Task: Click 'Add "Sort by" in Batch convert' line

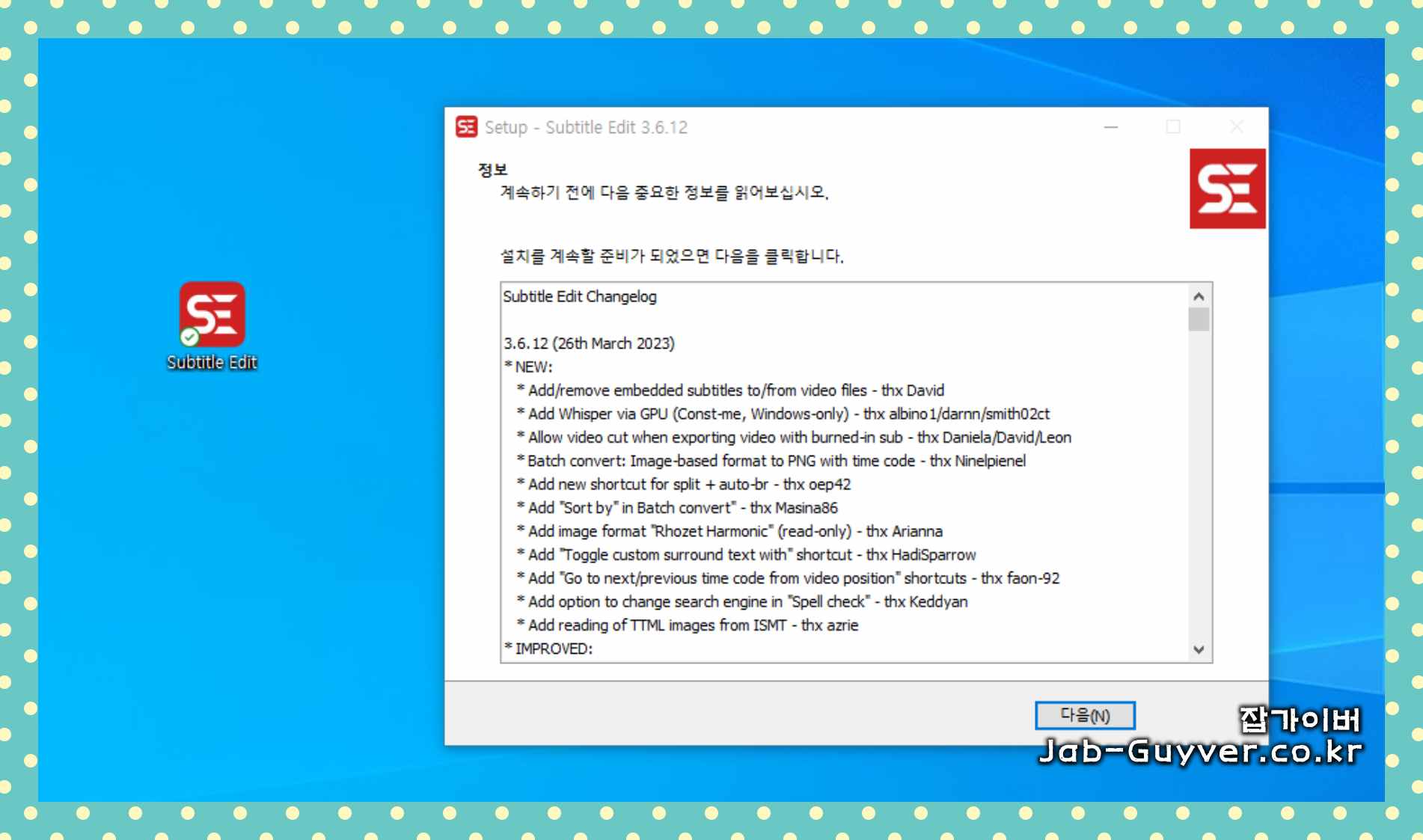Action: (677, 508)
